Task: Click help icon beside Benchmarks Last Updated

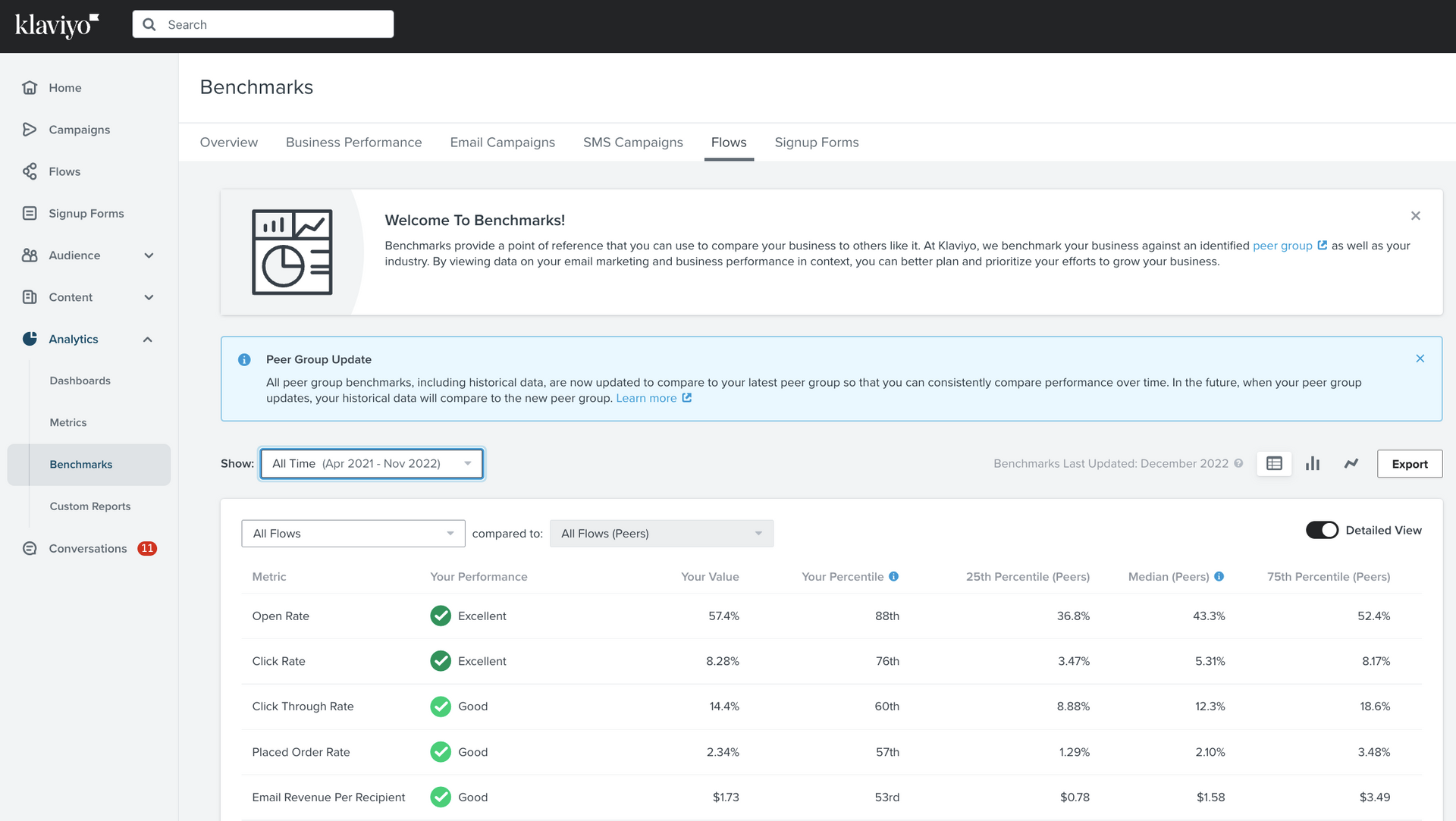Action: [1238, 463]
